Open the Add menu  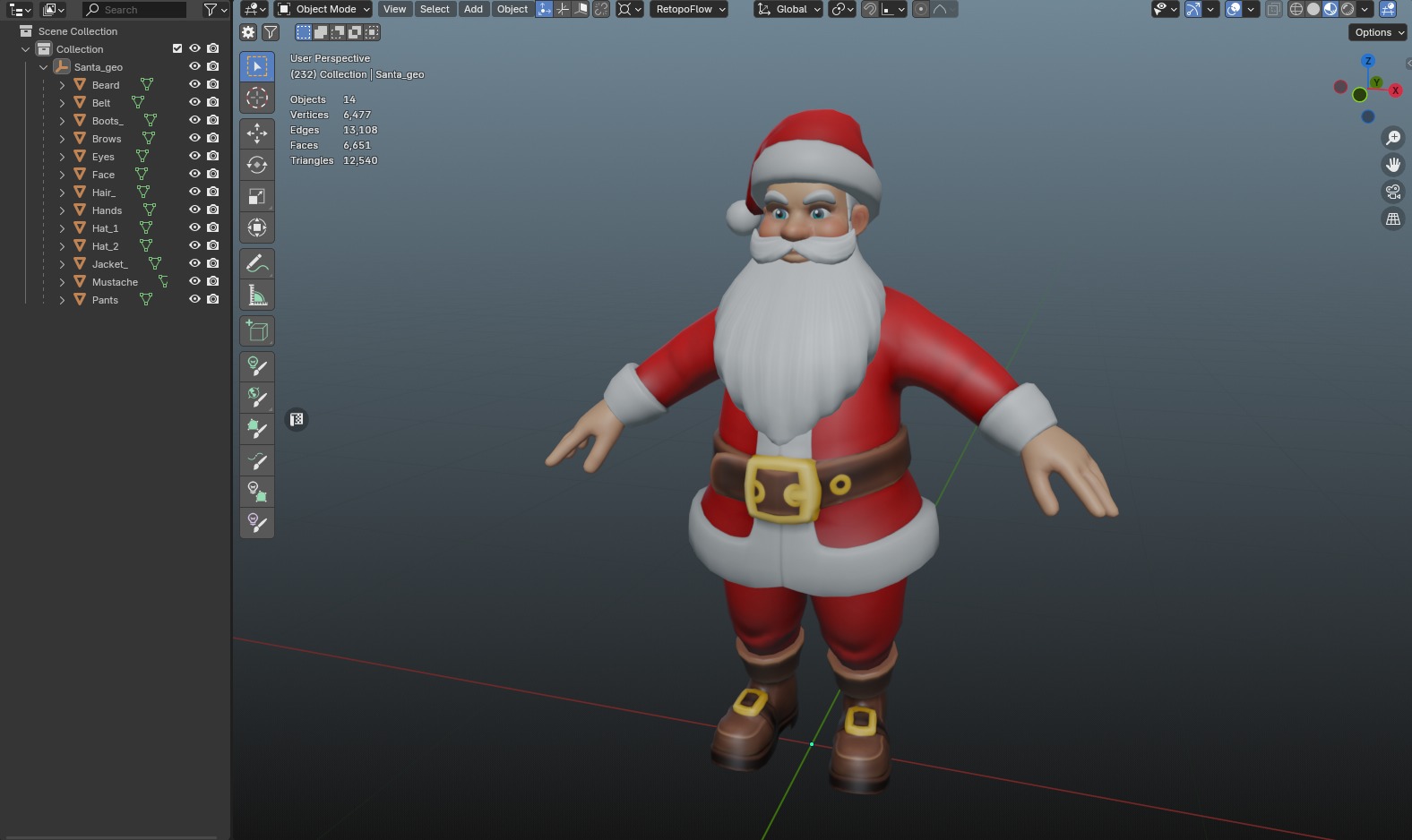click(473, 9)
